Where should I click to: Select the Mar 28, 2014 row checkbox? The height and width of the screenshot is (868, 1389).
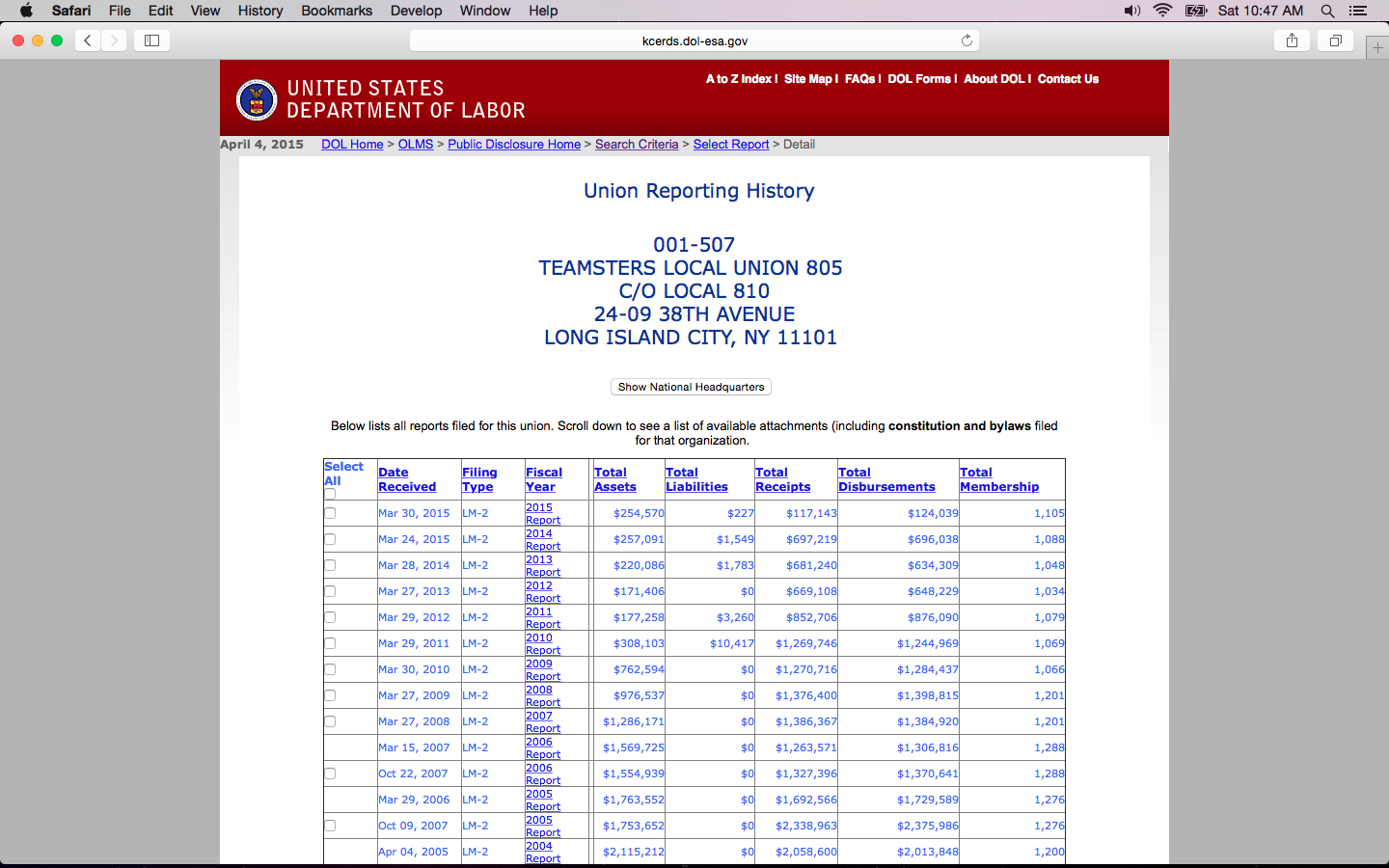coord(330,565)
